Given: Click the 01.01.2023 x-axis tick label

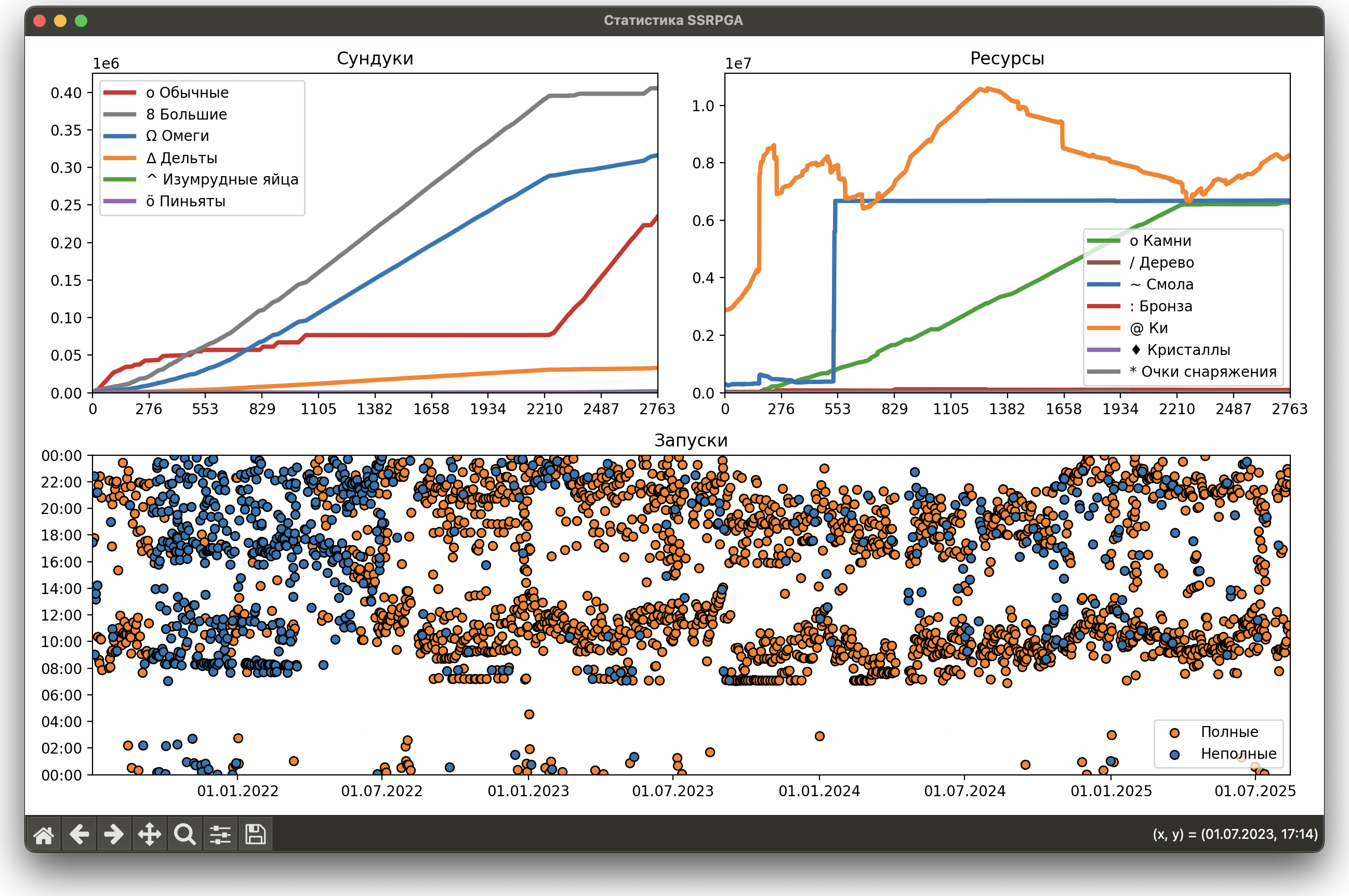Looking at the screenshot, I should pyautogui.click(x=528, y=791).
